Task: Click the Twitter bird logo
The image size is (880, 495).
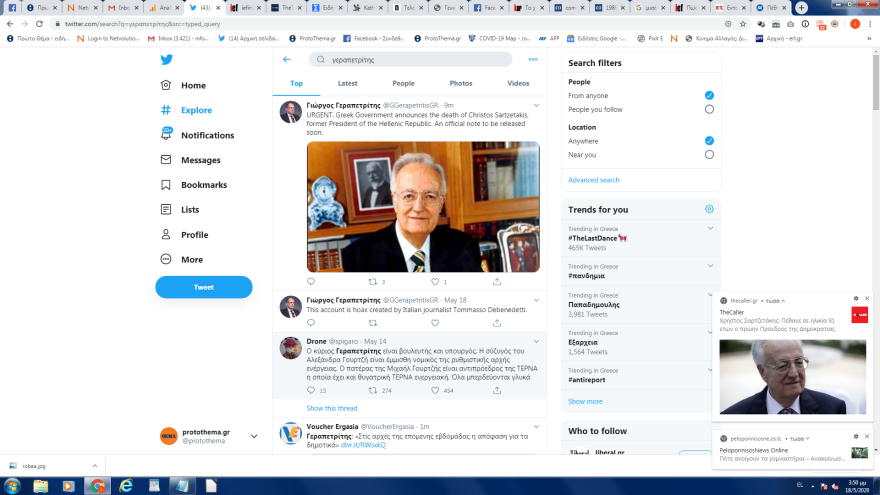Action: click(167, 59)
